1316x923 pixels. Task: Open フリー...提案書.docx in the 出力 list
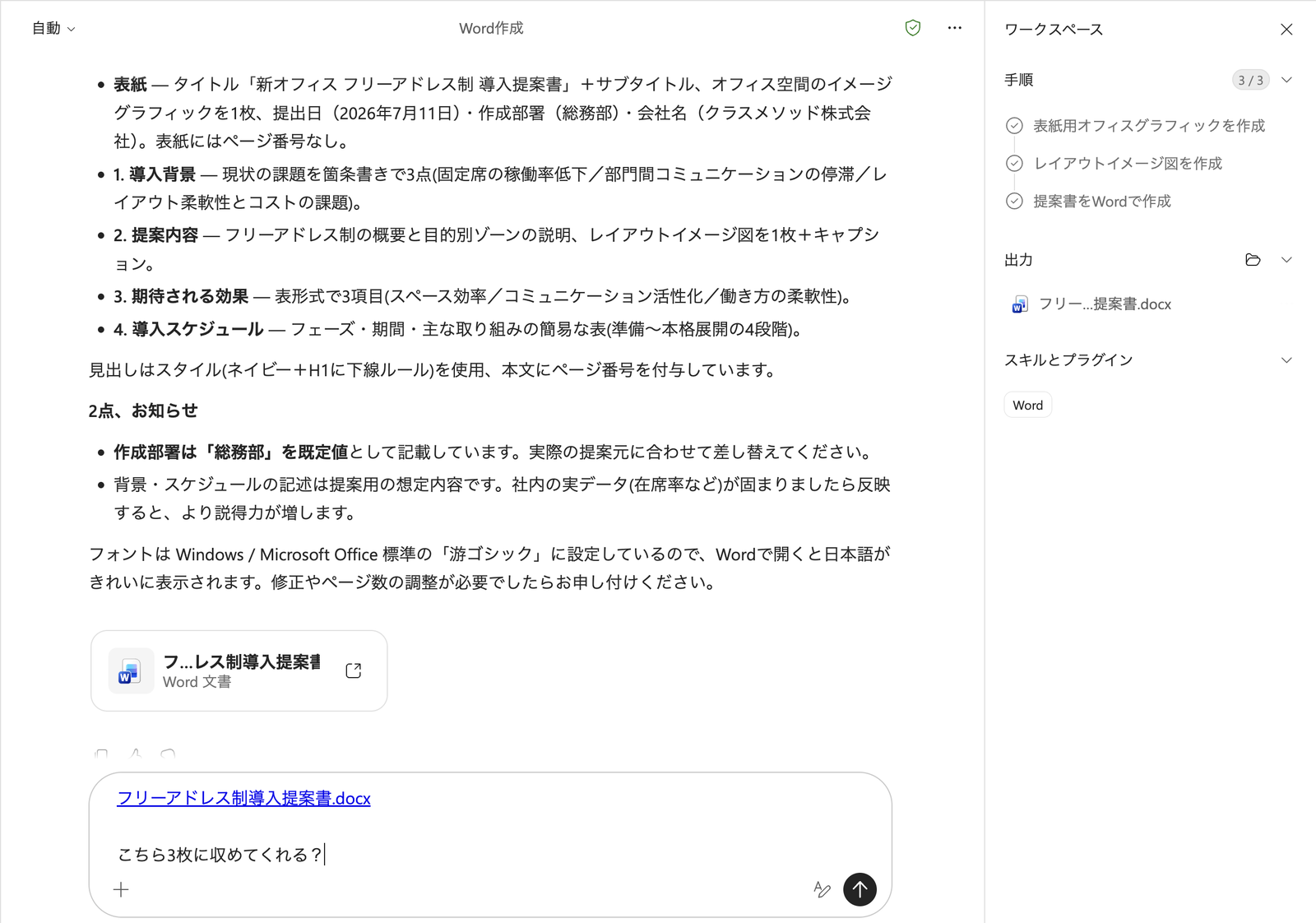tap(1091, 304)
